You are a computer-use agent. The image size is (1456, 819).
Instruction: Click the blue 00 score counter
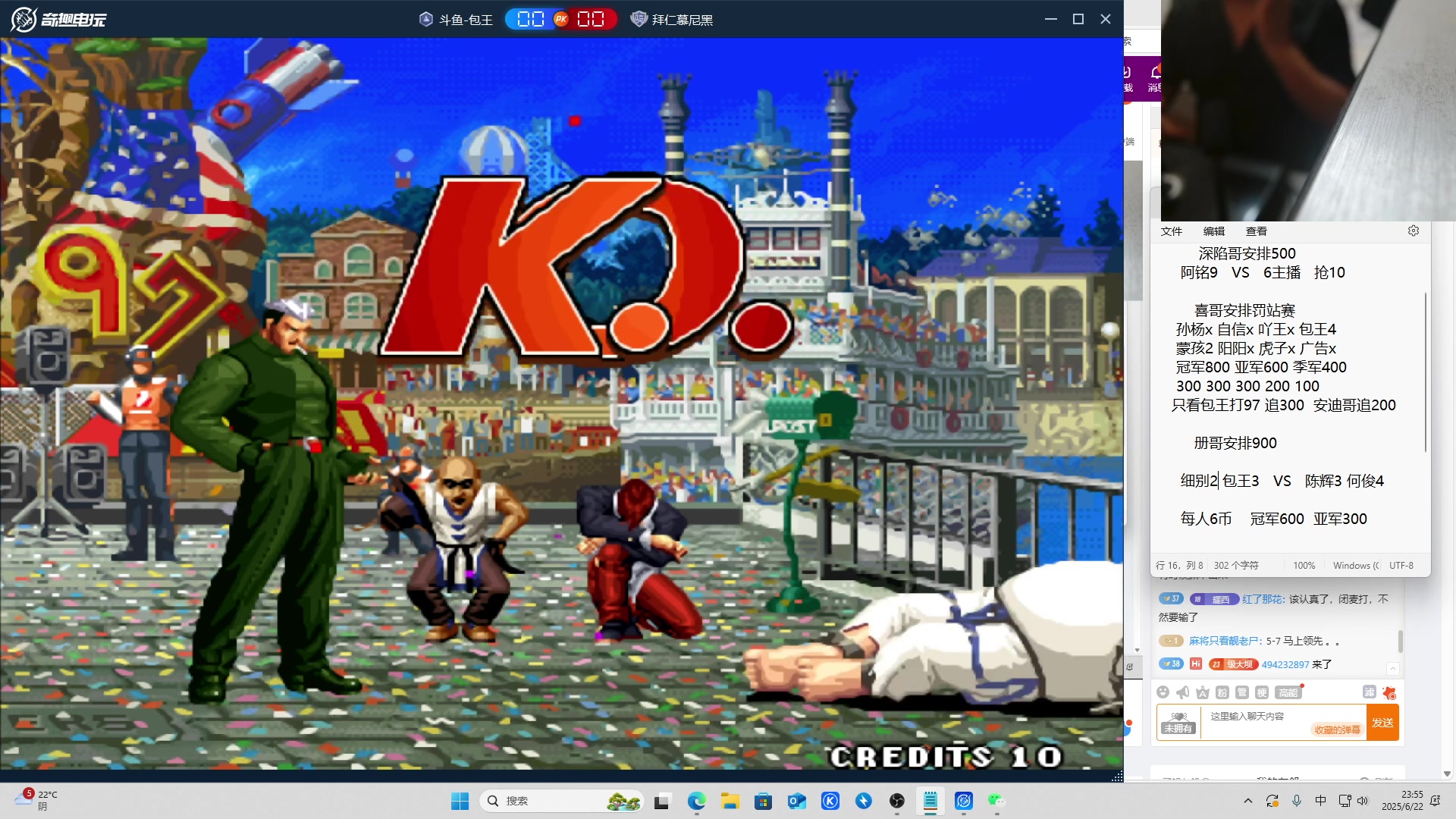[531, 19]
